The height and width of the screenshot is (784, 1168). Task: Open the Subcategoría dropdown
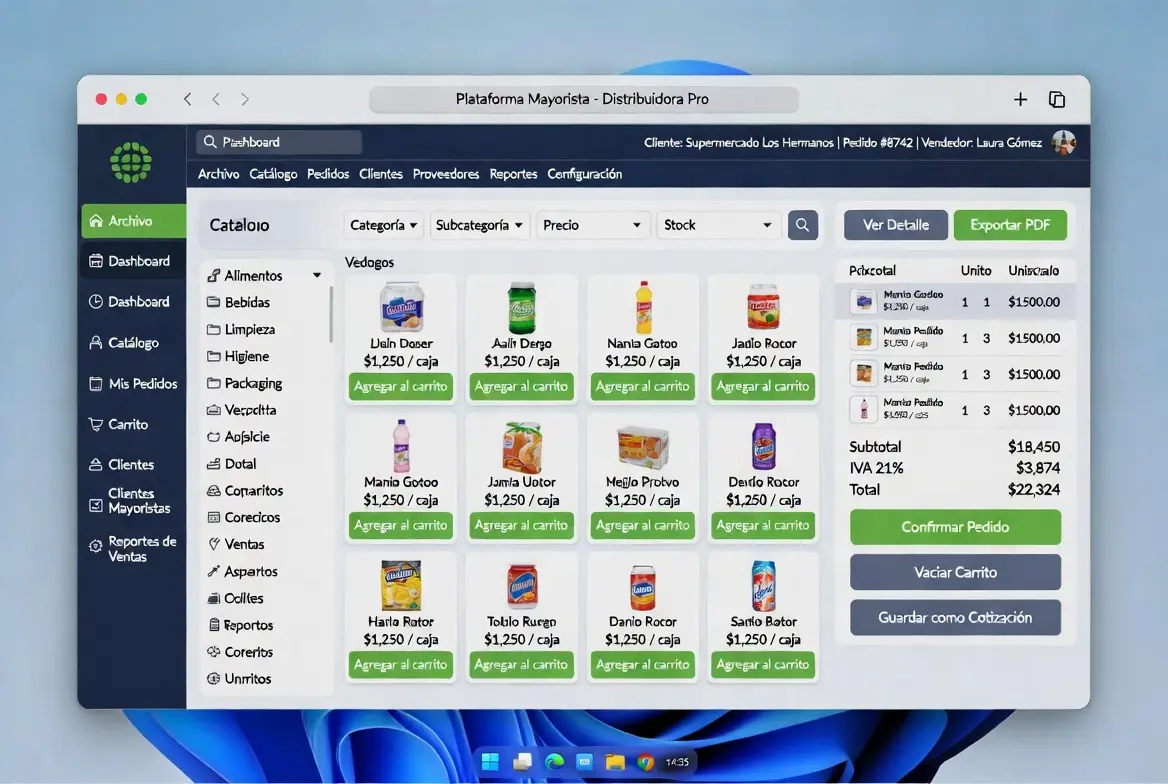[x=479, y=225]
